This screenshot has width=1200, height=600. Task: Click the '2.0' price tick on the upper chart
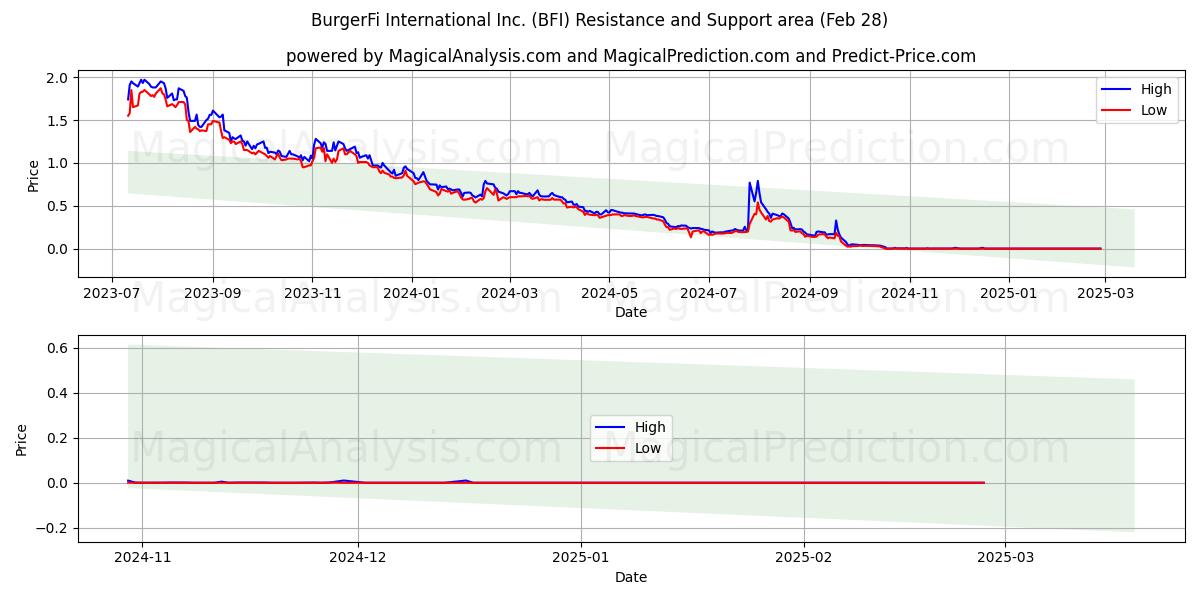(58, 78)
